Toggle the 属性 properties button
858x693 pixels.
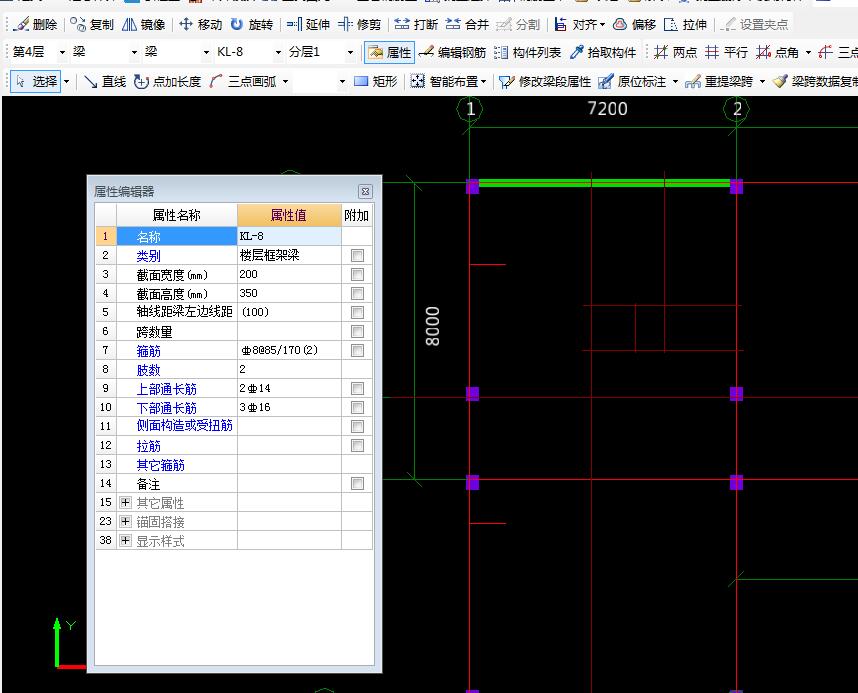click(390, 52)
